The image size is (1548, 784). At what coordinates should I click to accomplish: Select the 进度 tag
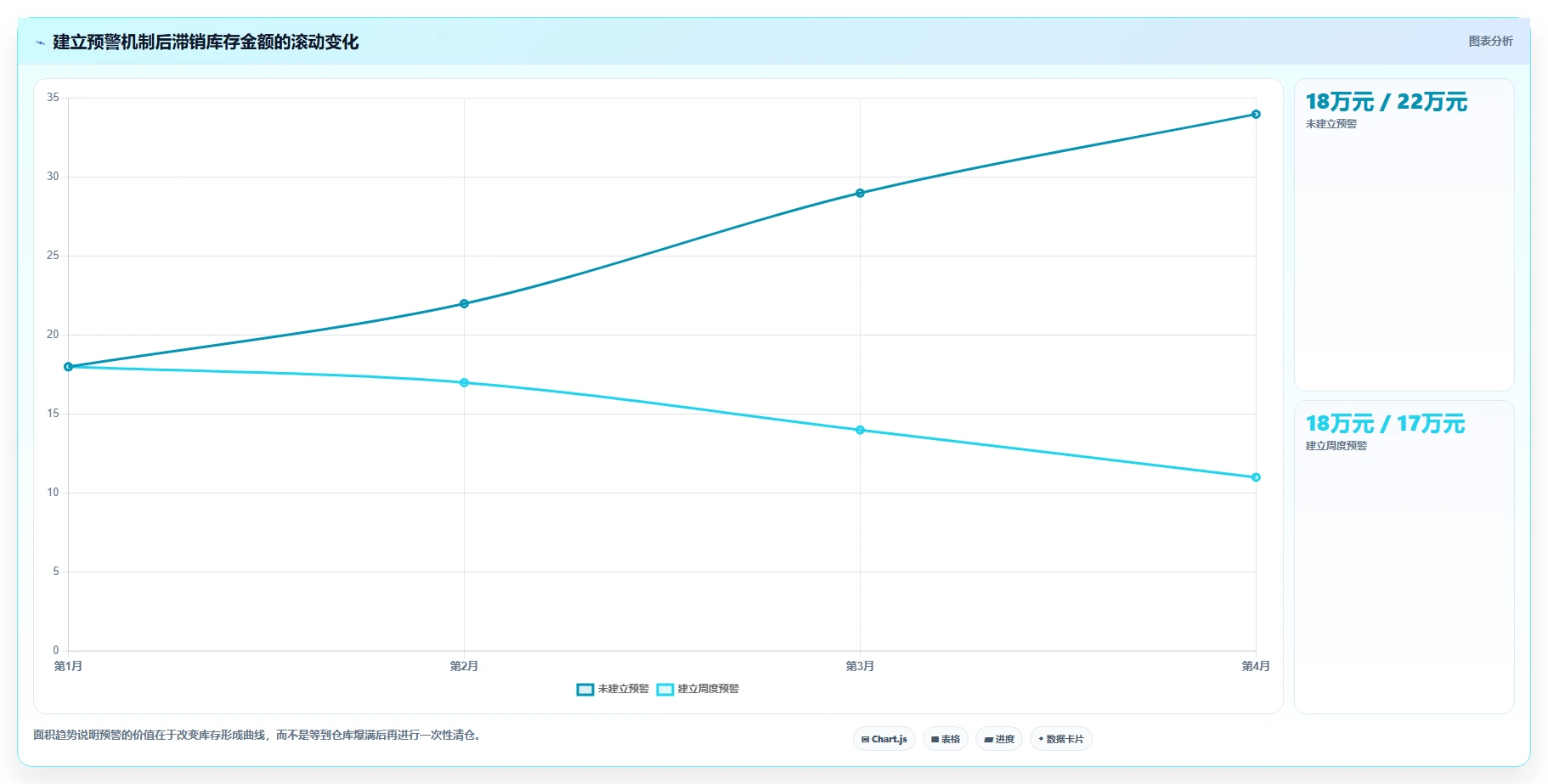coord(998,739)
